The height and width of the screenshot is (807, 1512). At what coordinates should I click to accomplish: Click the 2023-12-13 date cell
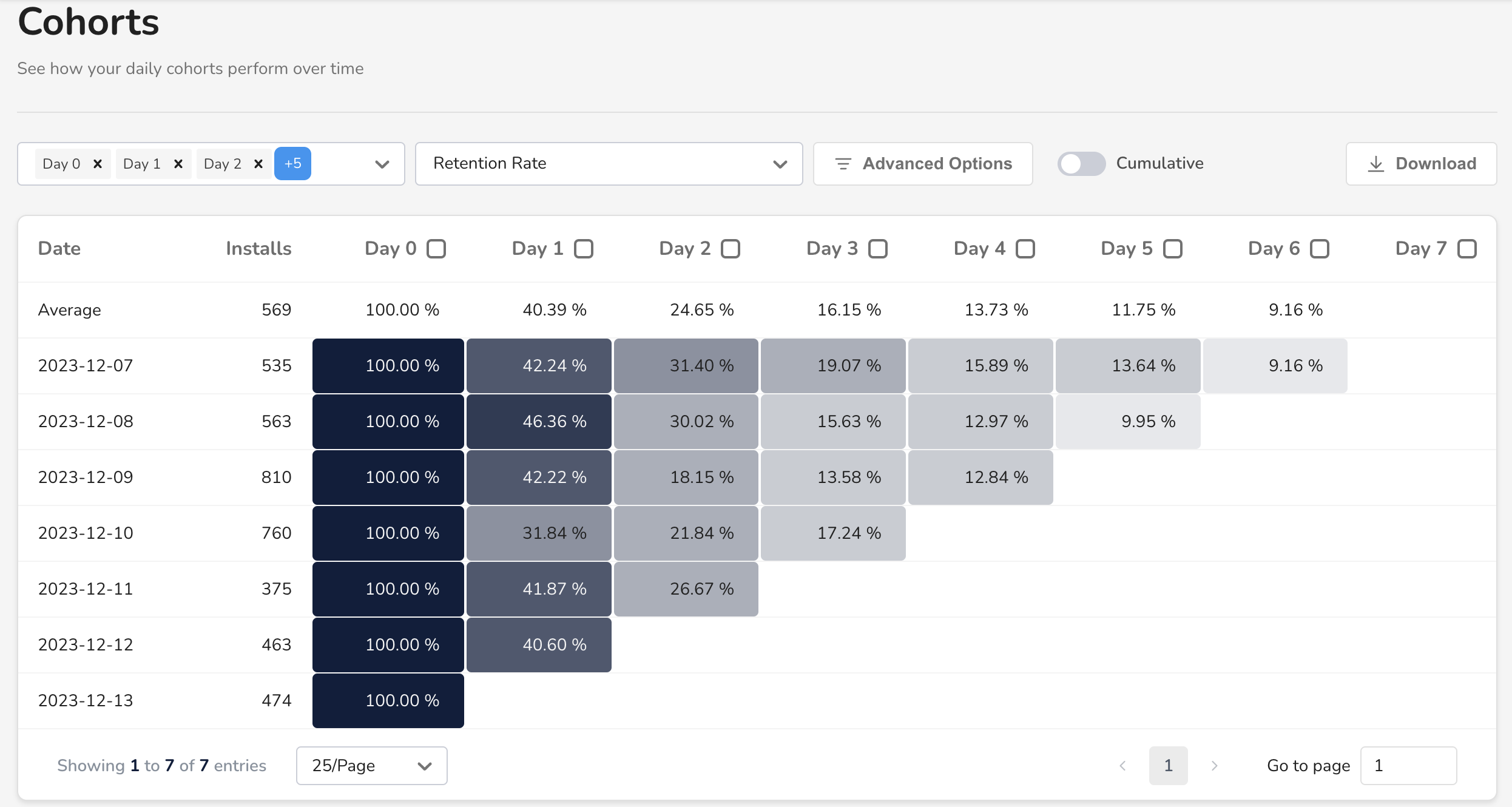86,701
